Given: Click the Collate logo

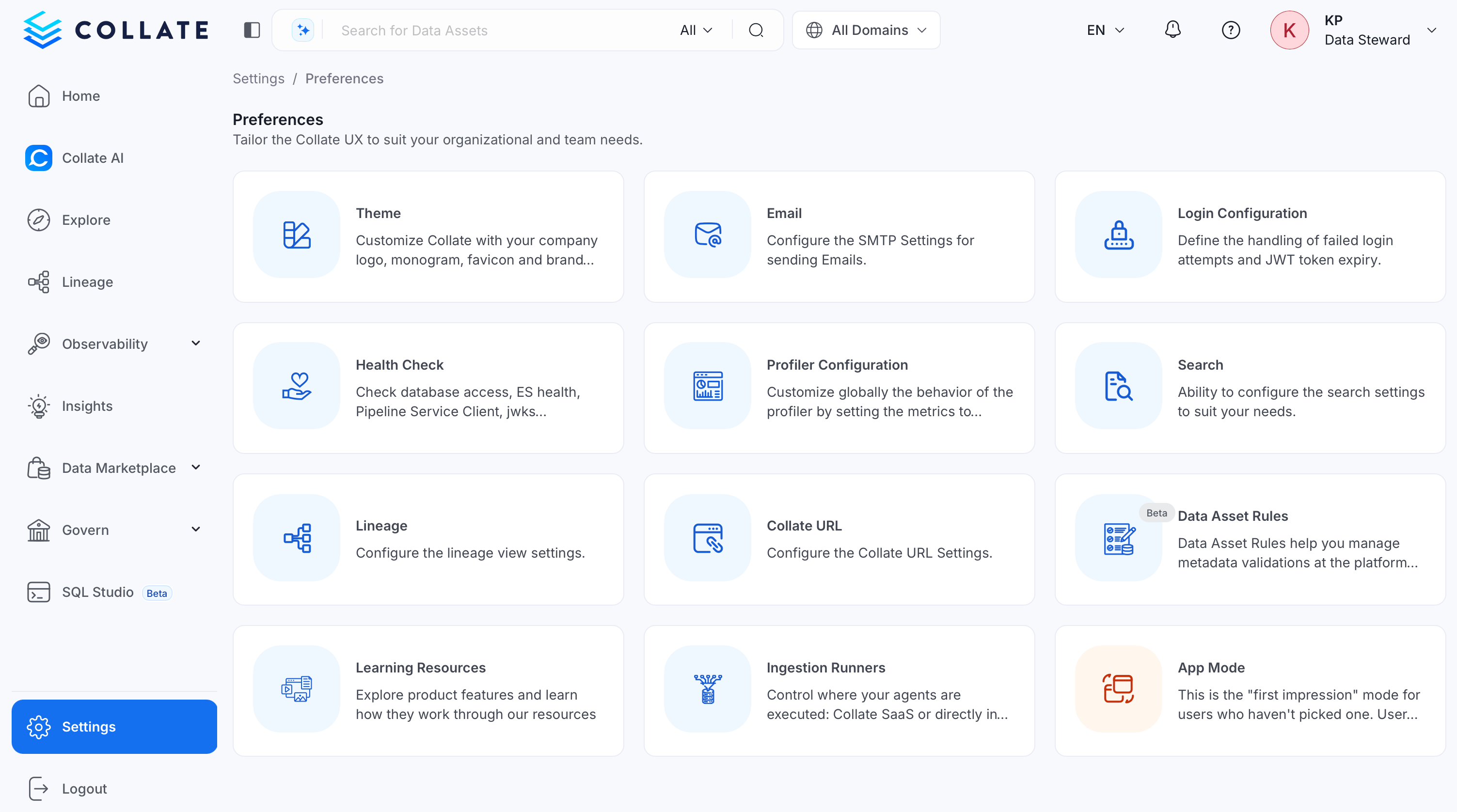Looking at the screenshot, I should pos(116,30).
